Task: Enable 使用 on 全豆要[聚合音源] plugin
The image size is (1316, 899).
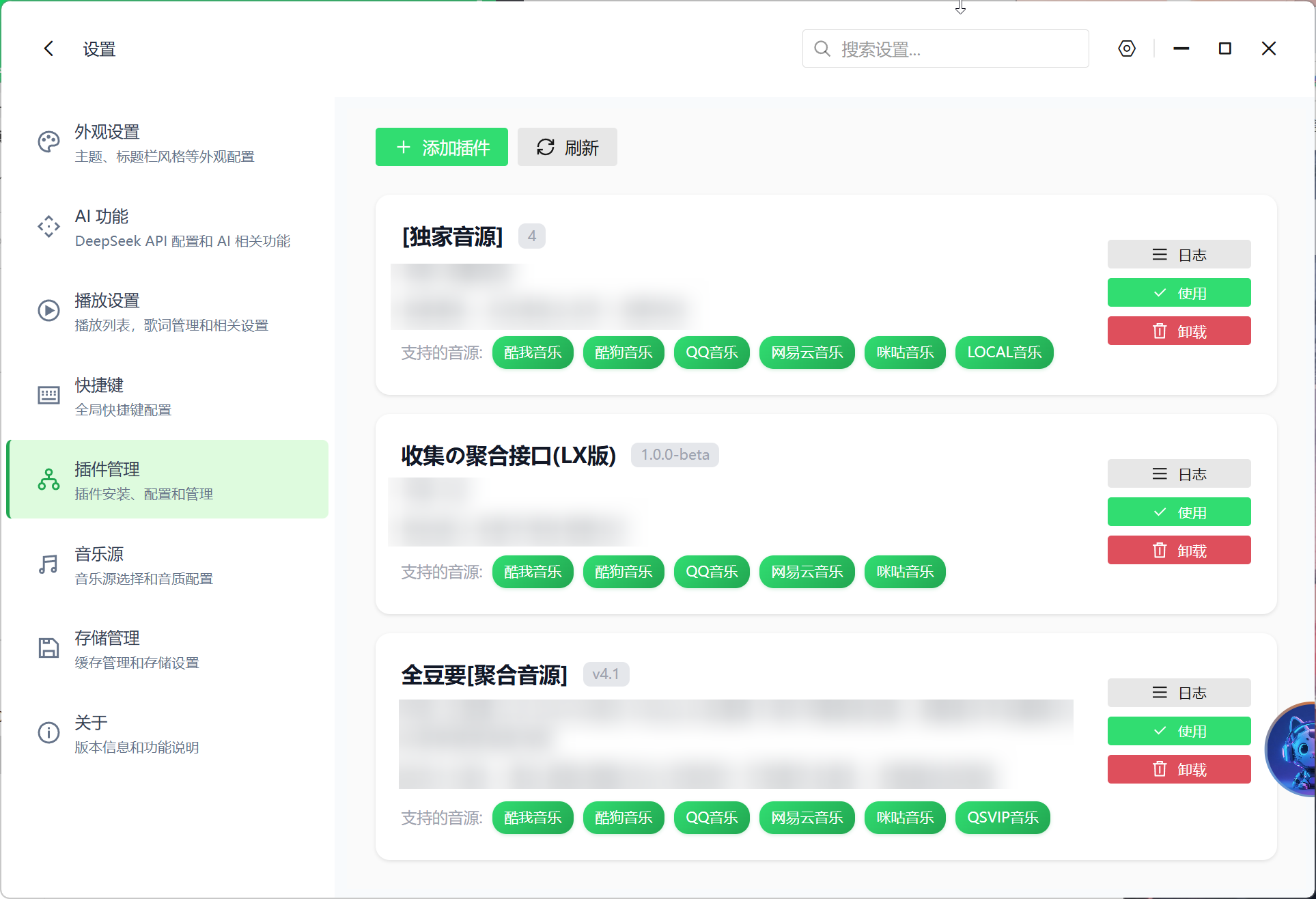Action: (1179, 730)
